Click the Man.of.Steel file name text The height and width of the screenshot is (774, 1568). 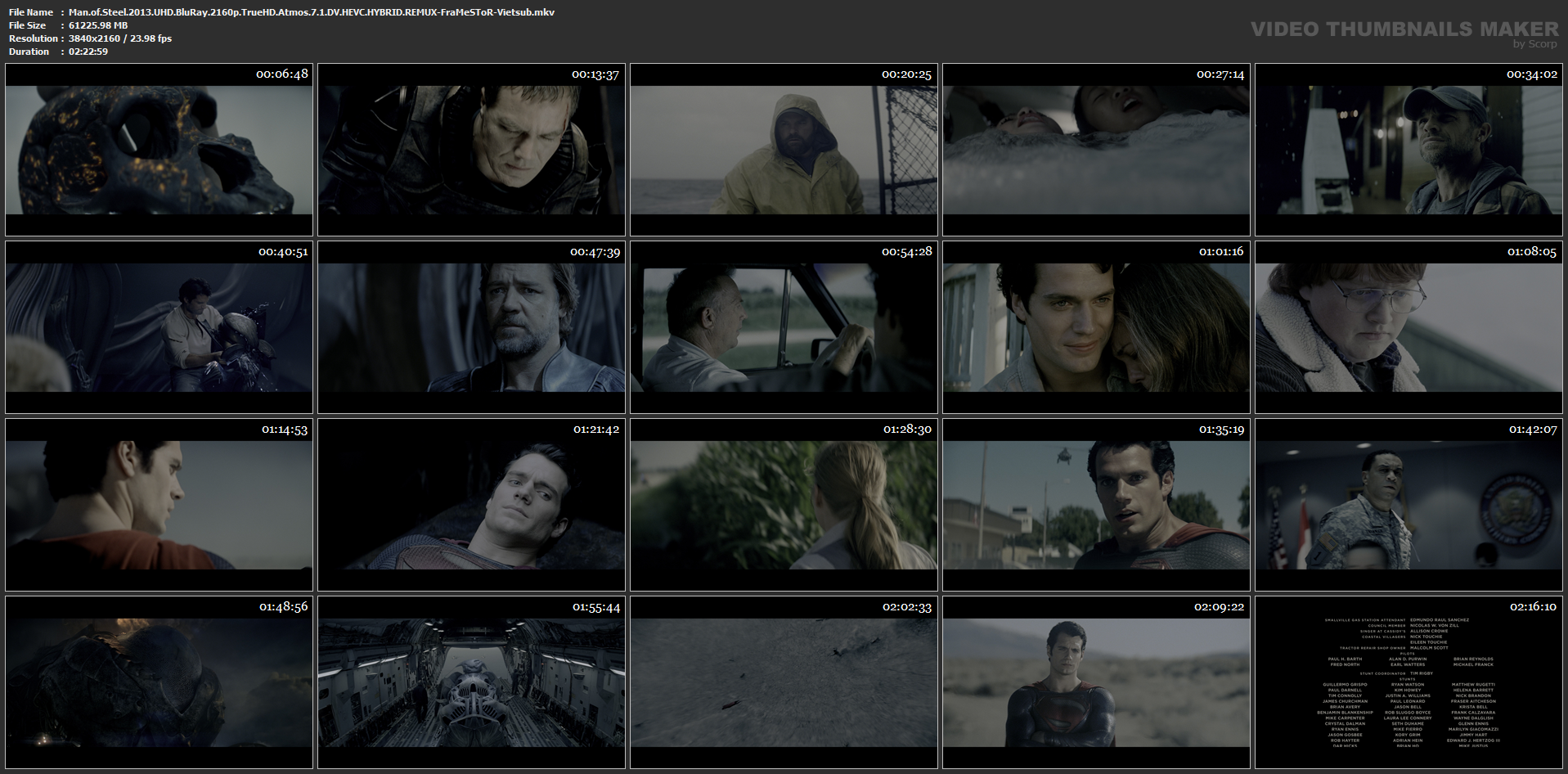312,12
